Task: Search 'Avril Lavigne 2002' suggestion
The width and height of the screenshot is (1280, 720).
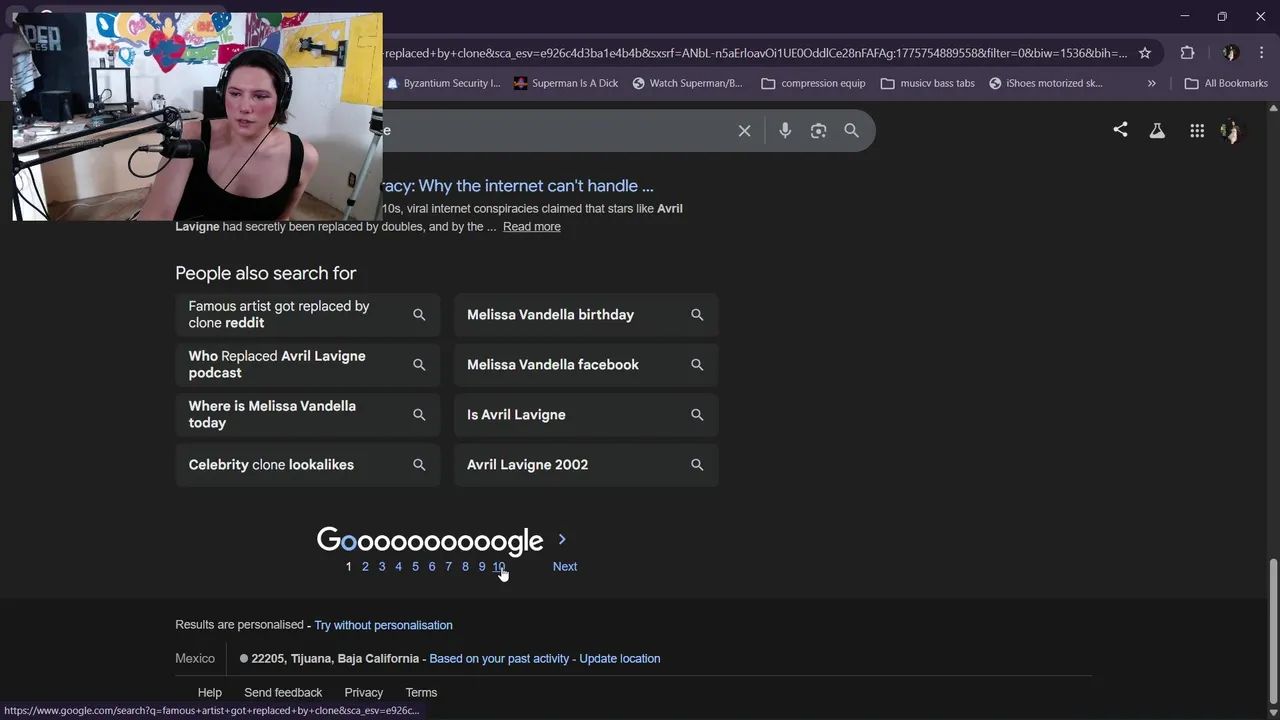Action: tap(586, 465)
